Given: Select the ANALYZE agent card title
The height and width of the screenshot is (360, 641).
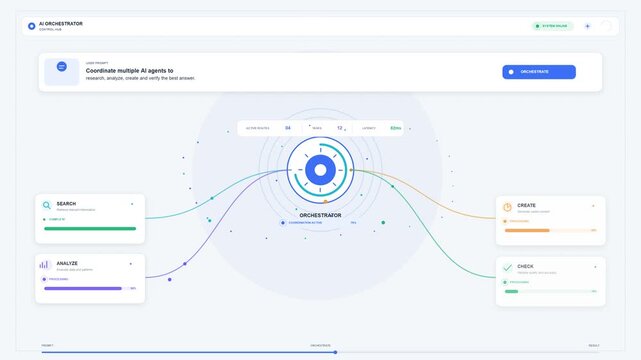Looking at the screenshot, I should coord(67,264).
